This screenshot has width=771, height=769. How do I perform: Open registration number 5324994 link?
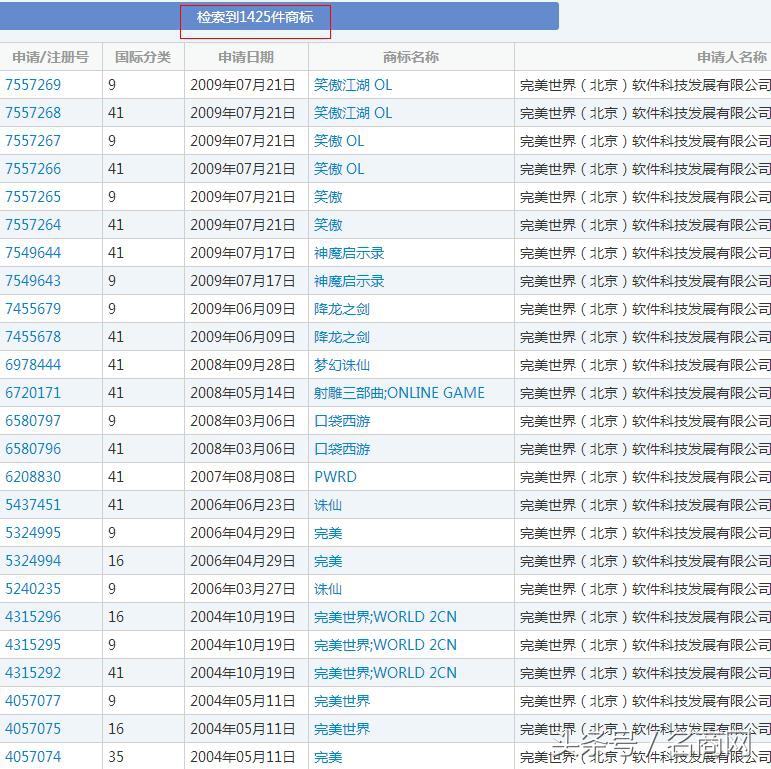(x=33, y=562)
